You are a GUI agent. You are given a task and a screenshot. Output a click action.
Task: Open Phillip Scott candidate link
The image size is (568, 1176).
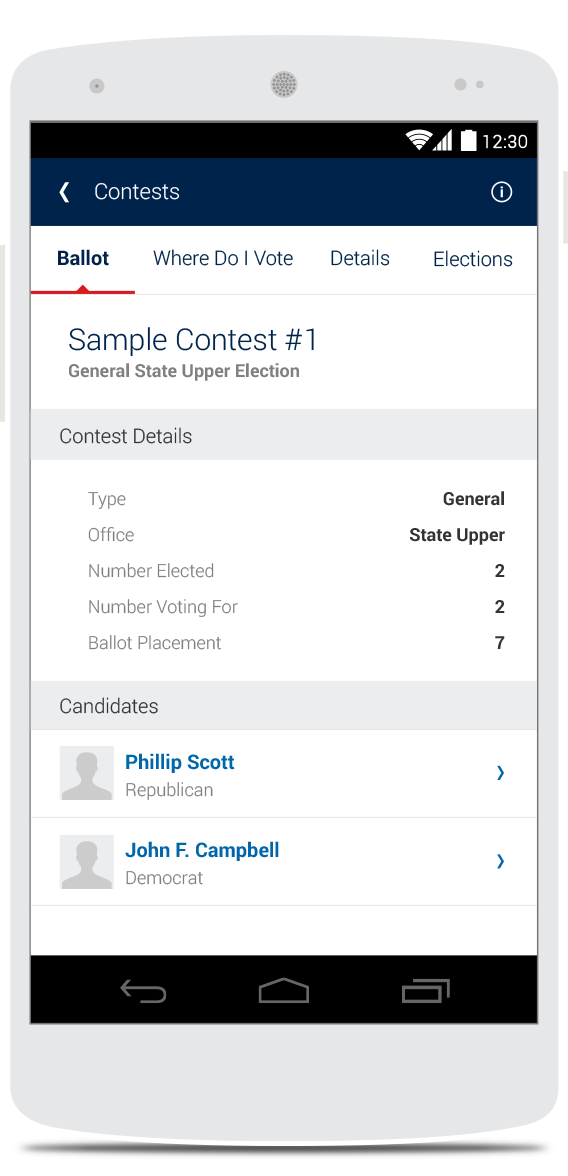click(x=179, y=762)
